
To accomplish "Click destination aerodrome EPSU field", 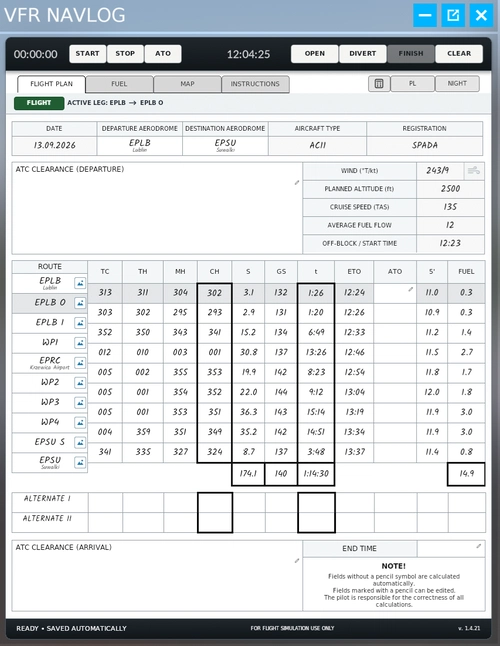I will 225,145.
